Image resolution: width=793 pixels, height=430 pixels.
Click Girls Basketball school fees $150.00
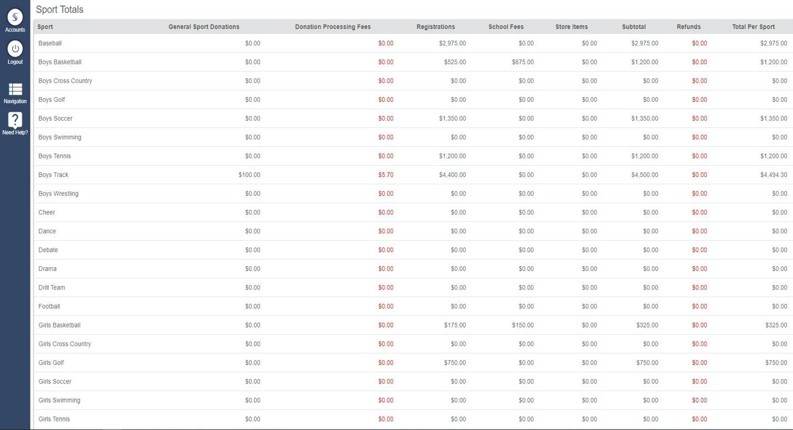click(523, 325)
